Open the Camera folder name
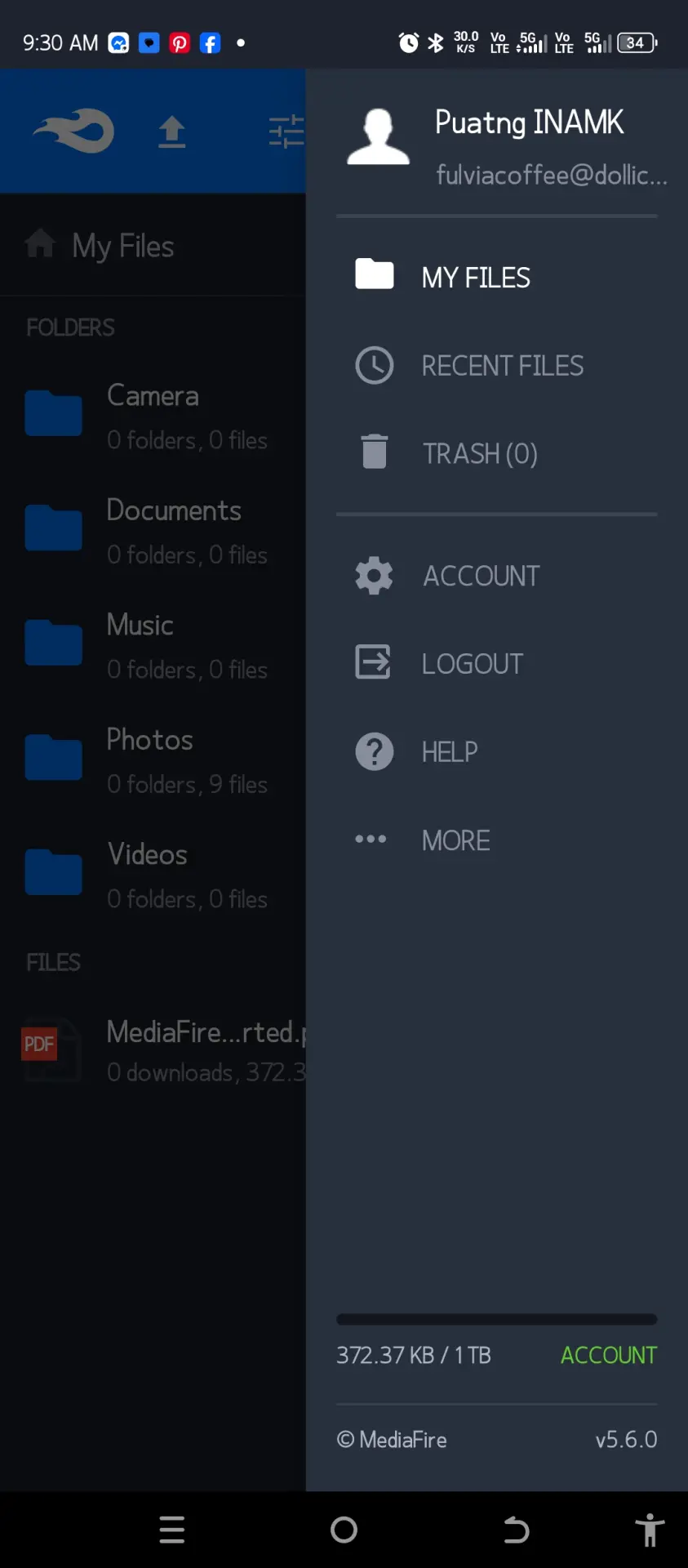Viewport: 688px width, 1568px height. click(x=153, y=395)
